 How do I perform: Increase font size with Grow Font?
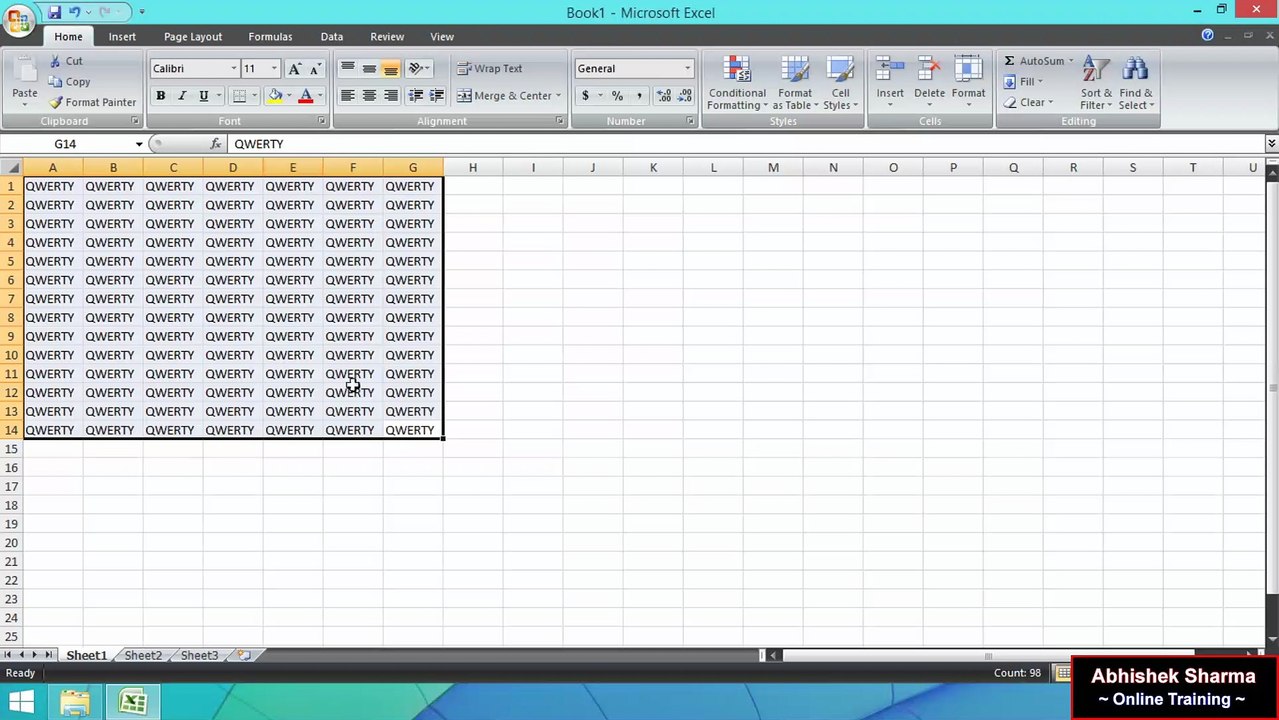pos(294,69)
